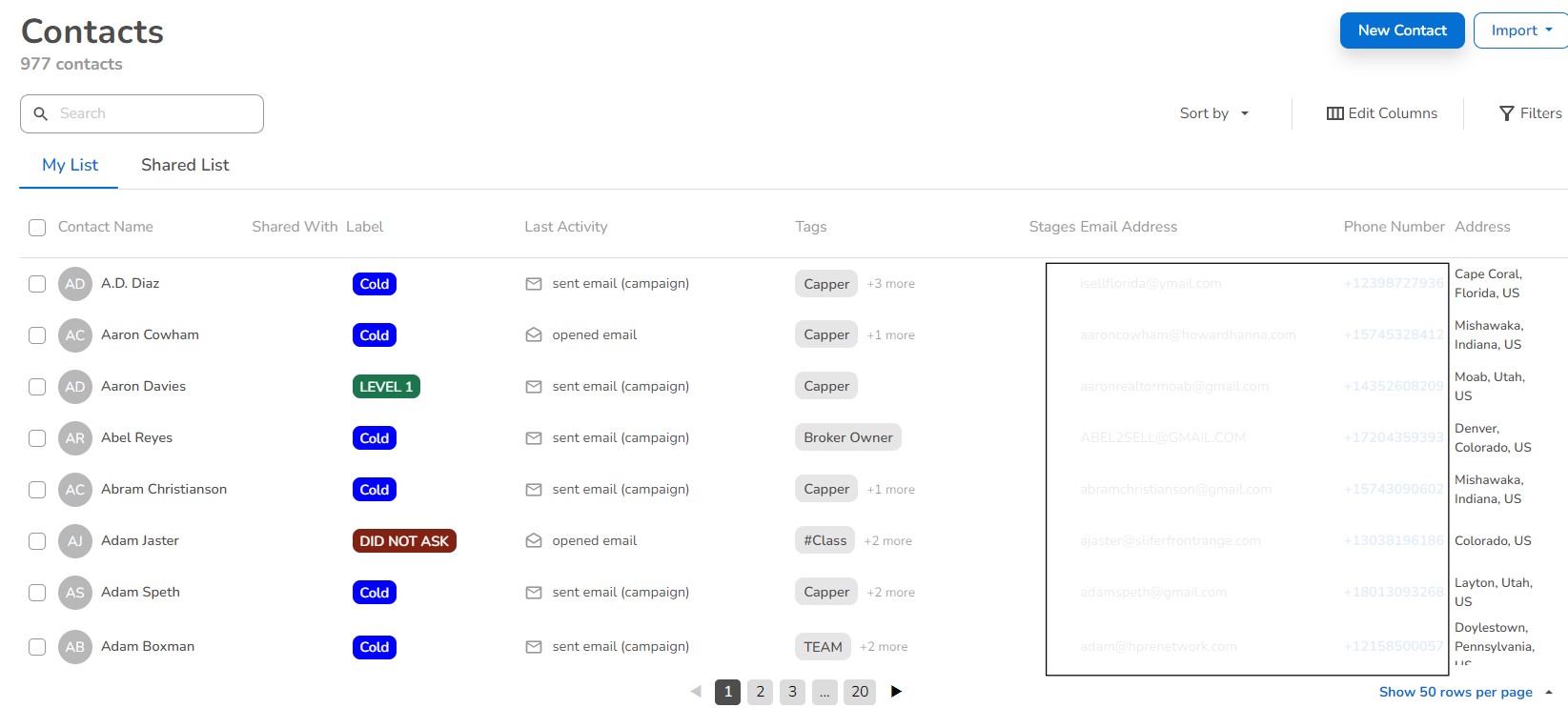
Task: Check the box for Adam Jaster
Action: click(x=37, y=541)
